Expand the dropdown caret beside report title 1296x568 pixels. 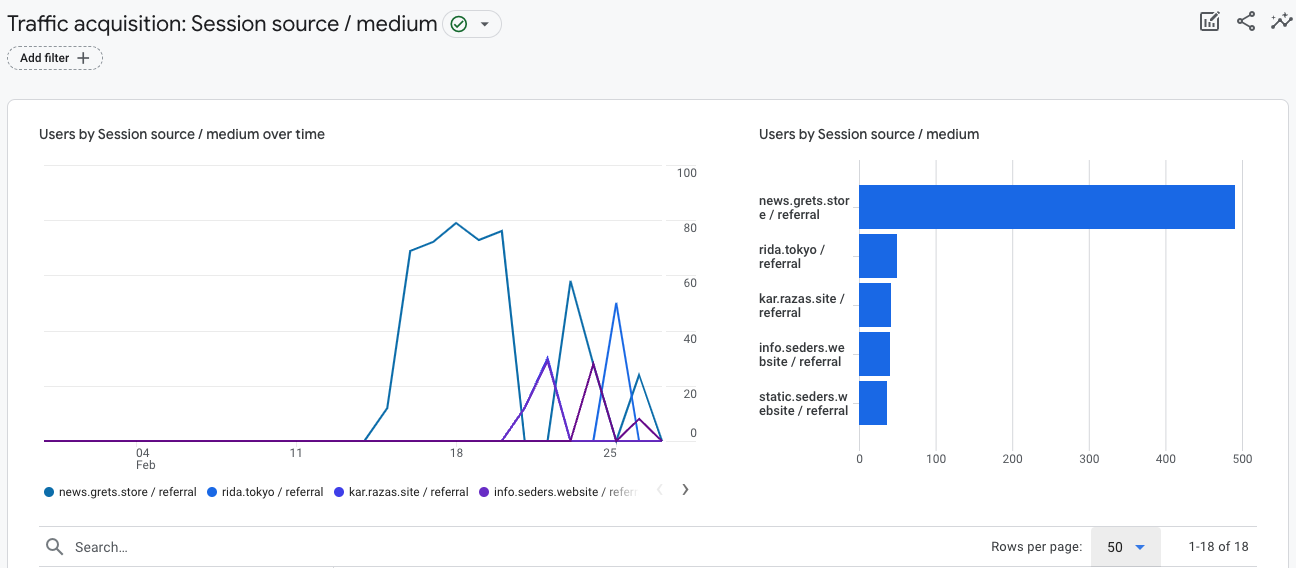point(485,24)
